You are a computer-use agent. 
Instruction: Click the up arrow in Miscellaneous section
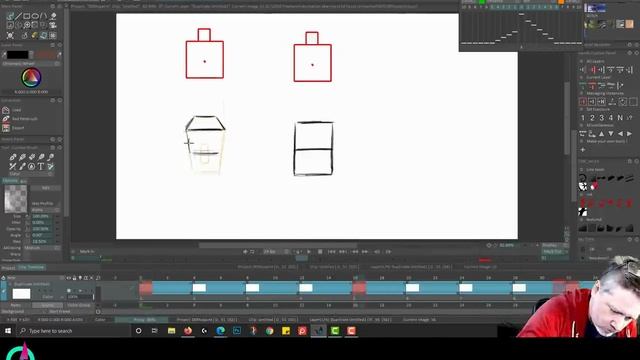pyautogui.click(x=601, y=133)
